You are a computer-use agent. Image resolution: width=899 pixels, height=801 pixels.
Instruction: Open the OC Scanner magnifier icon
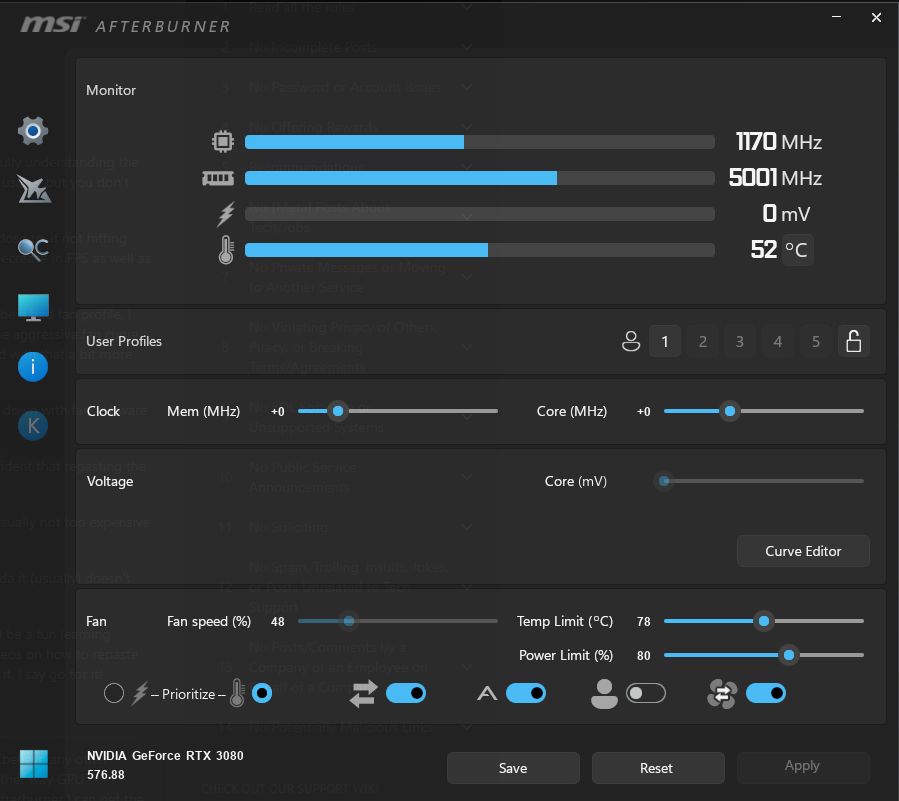pyautogui.click(x=33, y=249)
